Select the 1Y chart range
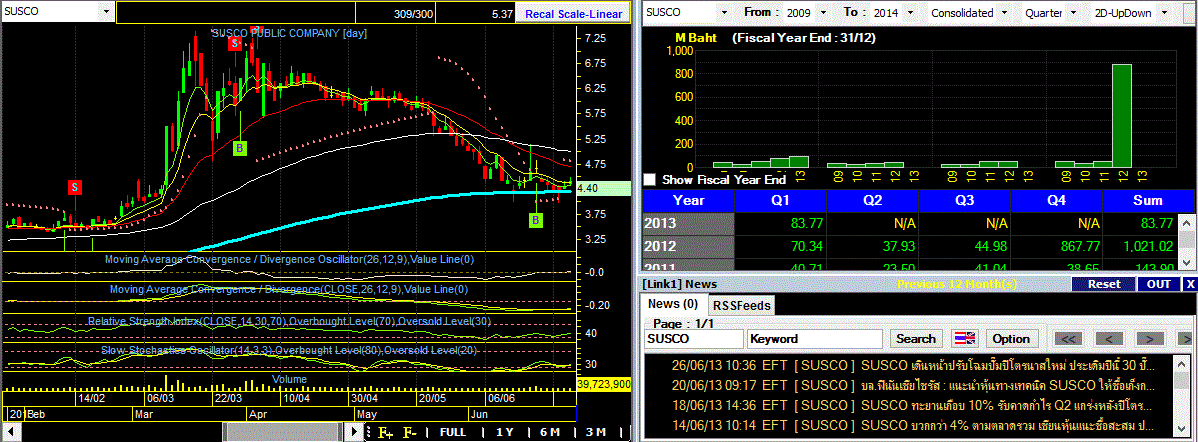 (x=504, y=432)
